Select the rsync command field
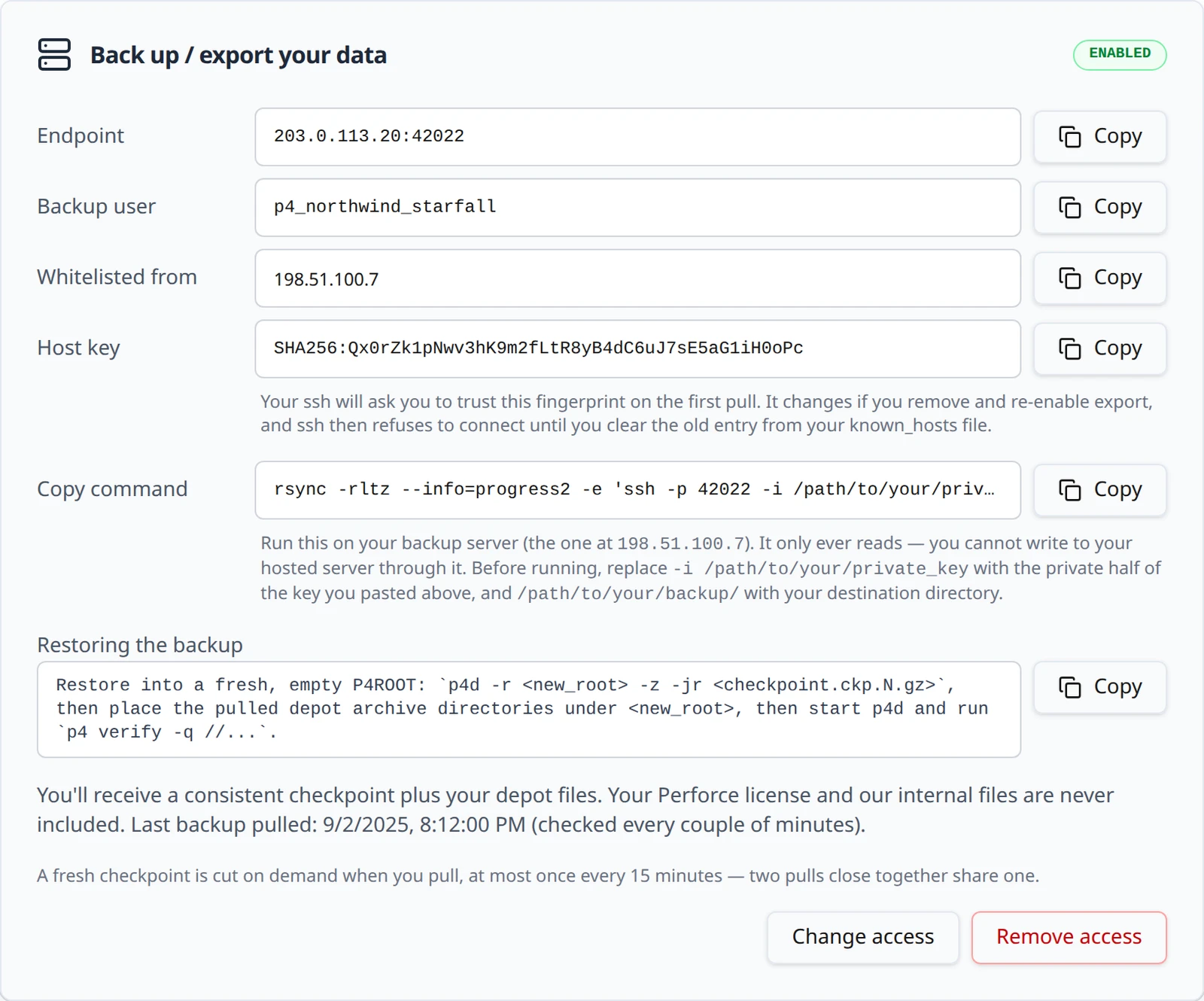Screen dimensions: 1204x1001 [637, 490]
